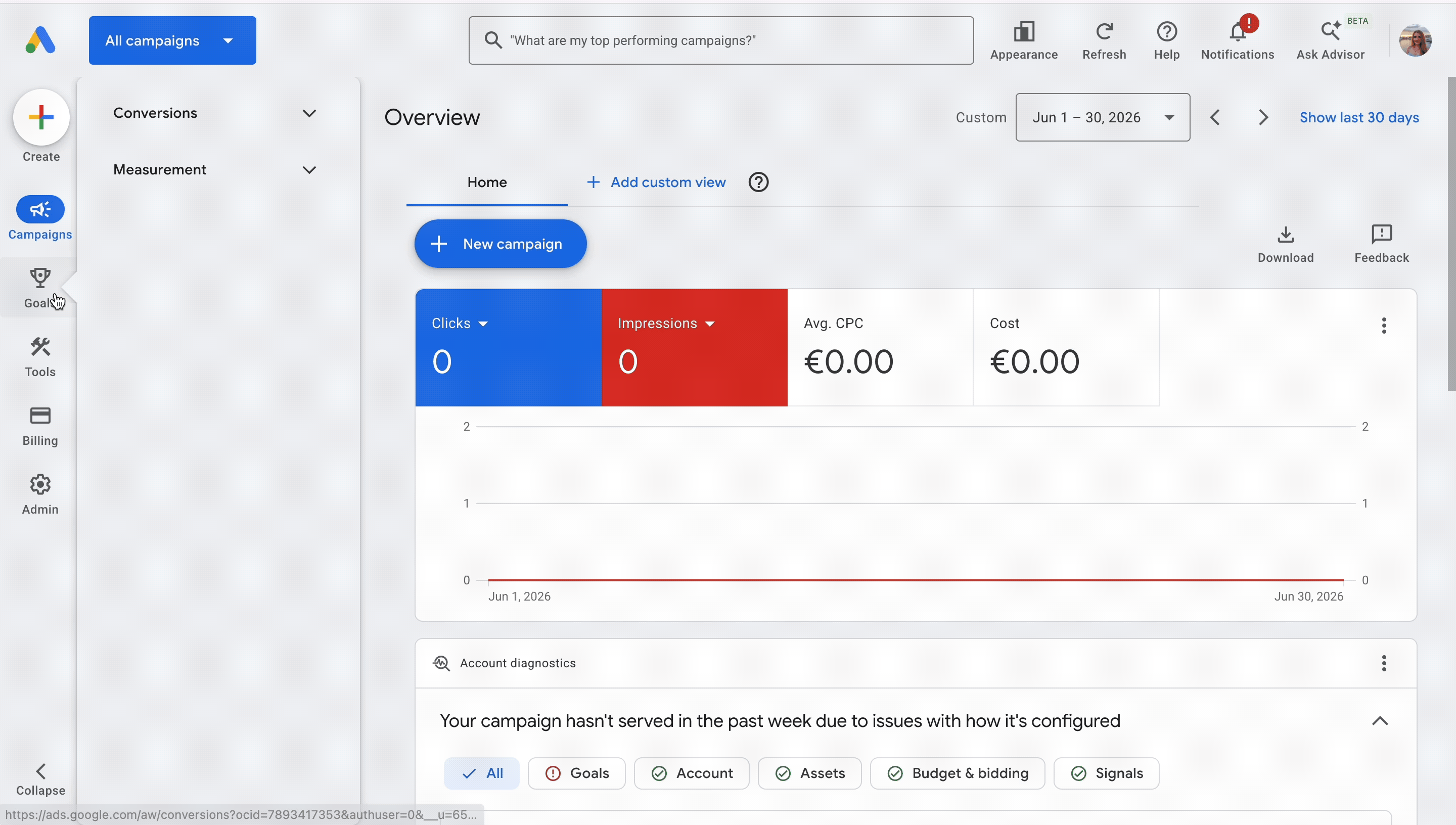
Task: Open the Jun 1 – 30, 2026 date picker
Action: 1102,117
